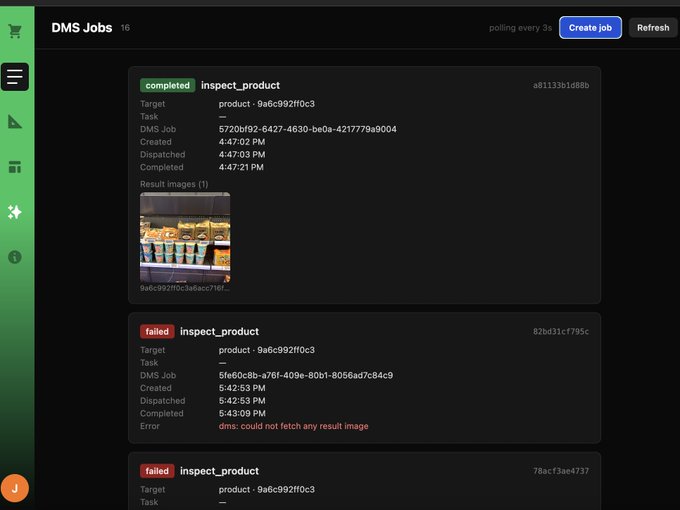This screenshot has height=510, width=680.
Task: Click the Create job button
Action: pyautogui.click(x=590, y=28)
